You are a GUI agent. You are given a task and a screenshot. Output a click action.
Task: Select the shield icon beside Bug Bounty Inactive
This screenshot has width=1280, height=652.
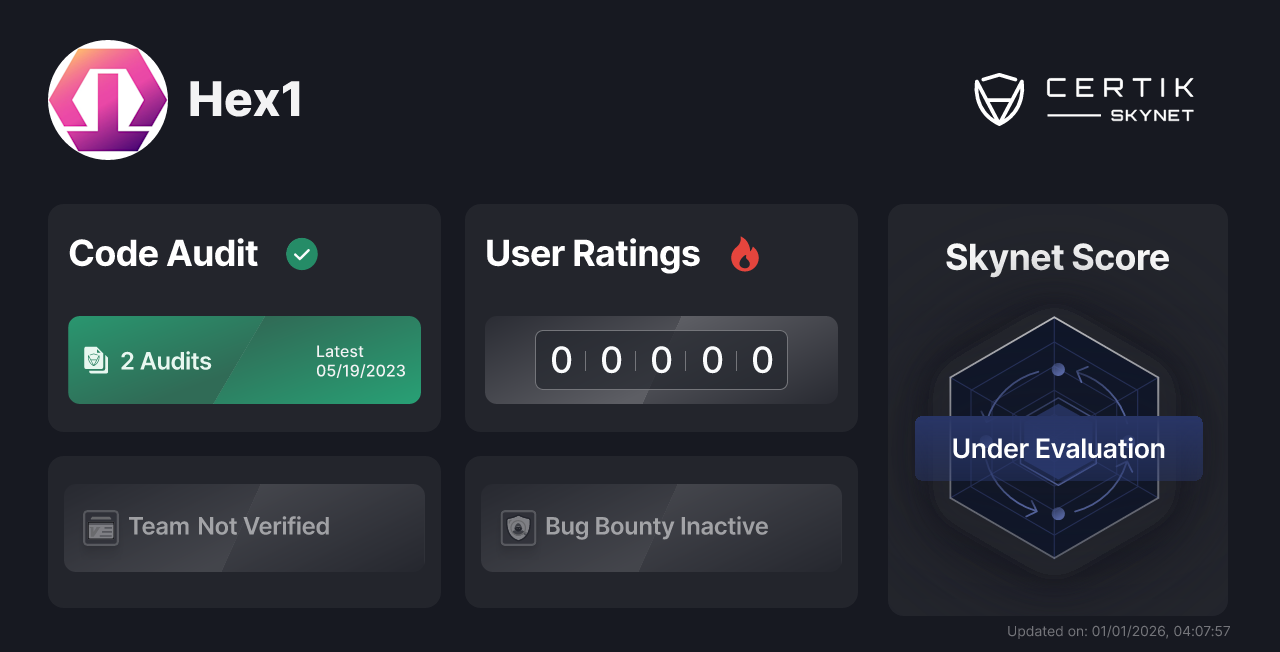pyautogui.click(x=517, y=527)
